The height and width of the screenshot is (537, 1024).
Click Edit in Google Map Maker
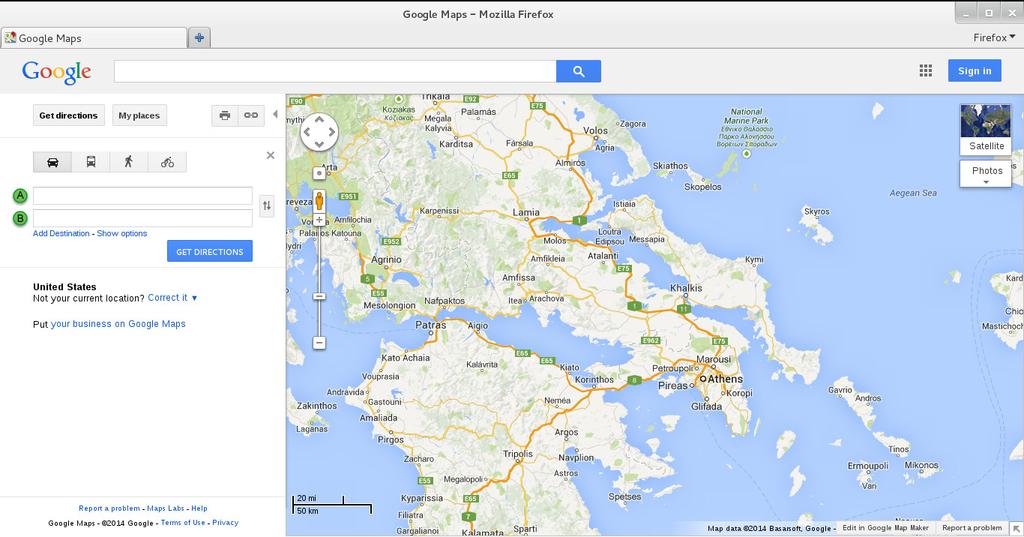pyautogui.click(x=885, y=528)
